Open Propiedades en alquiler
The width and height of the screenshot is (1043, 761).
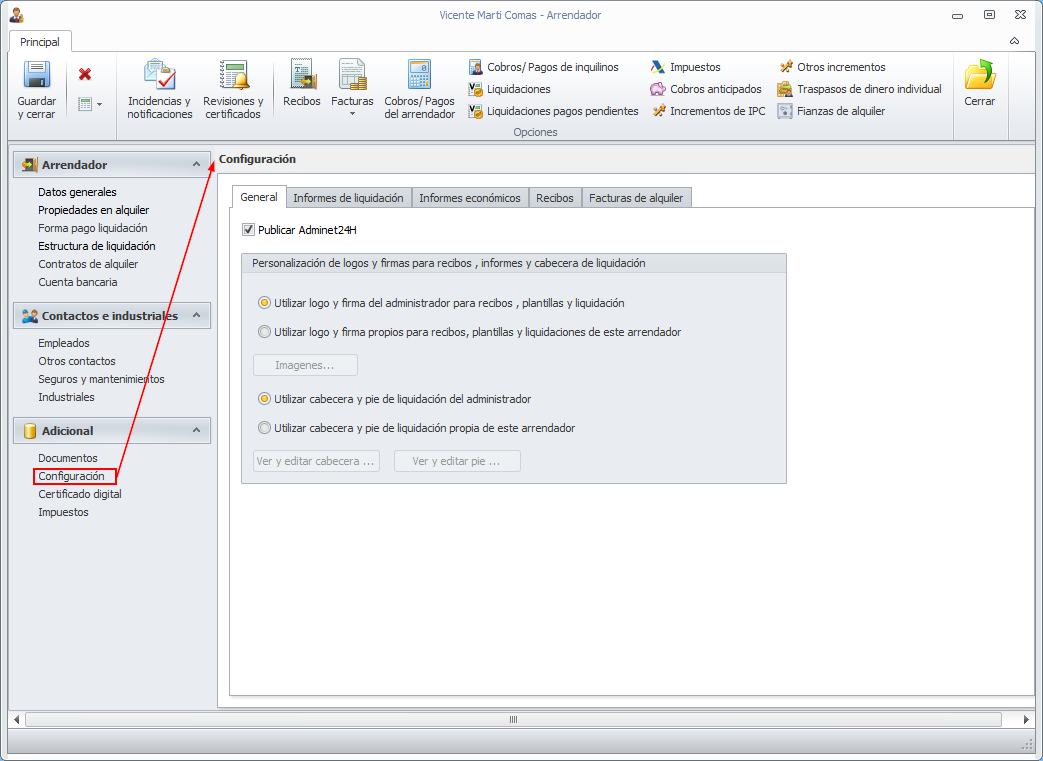tap(94, 210)
